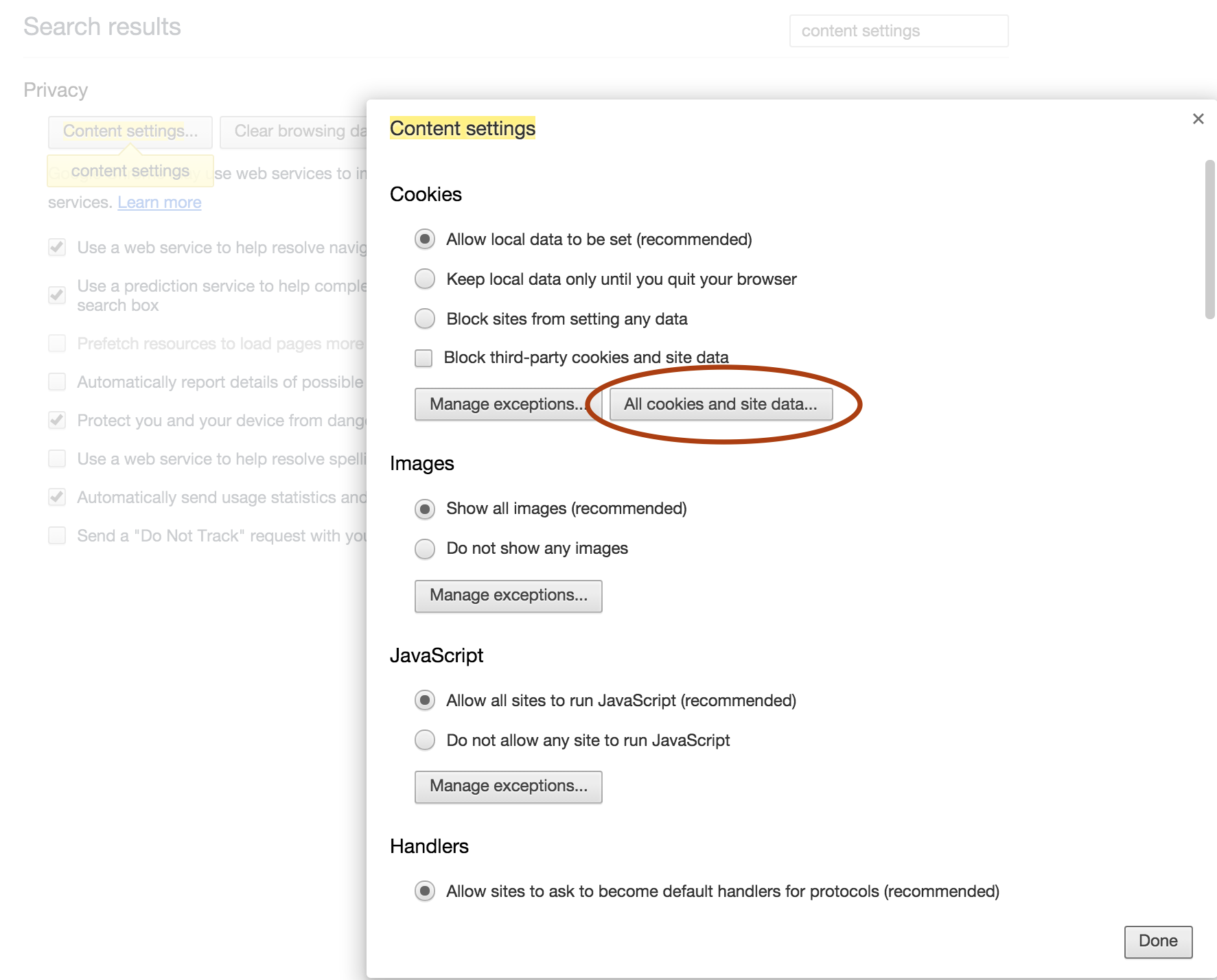Enable Send a Do Not Track request
Viewport: 1217px width, 980px height.
[x=56, y=535]
